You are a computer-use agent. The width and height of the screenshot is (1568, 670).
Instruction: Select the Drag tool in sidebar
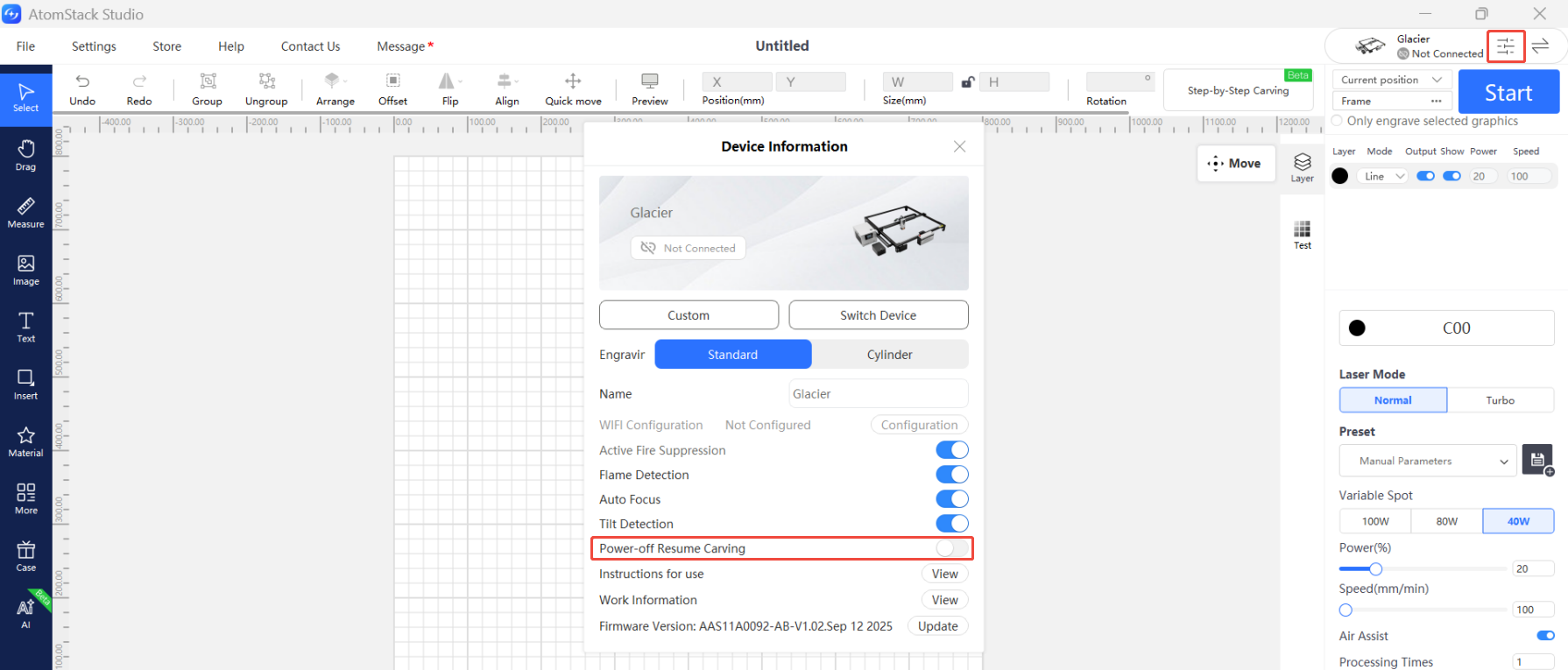click(x=25, y=155)
